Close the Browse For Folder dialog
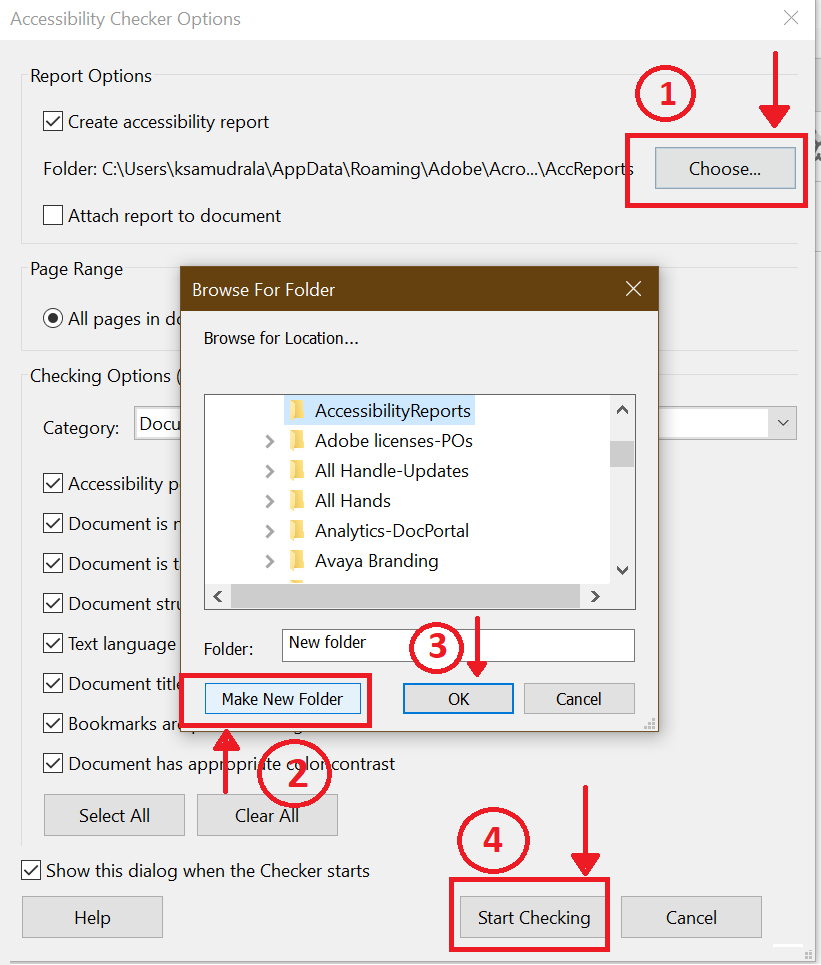The image size is (821, 965). [633, 289]
